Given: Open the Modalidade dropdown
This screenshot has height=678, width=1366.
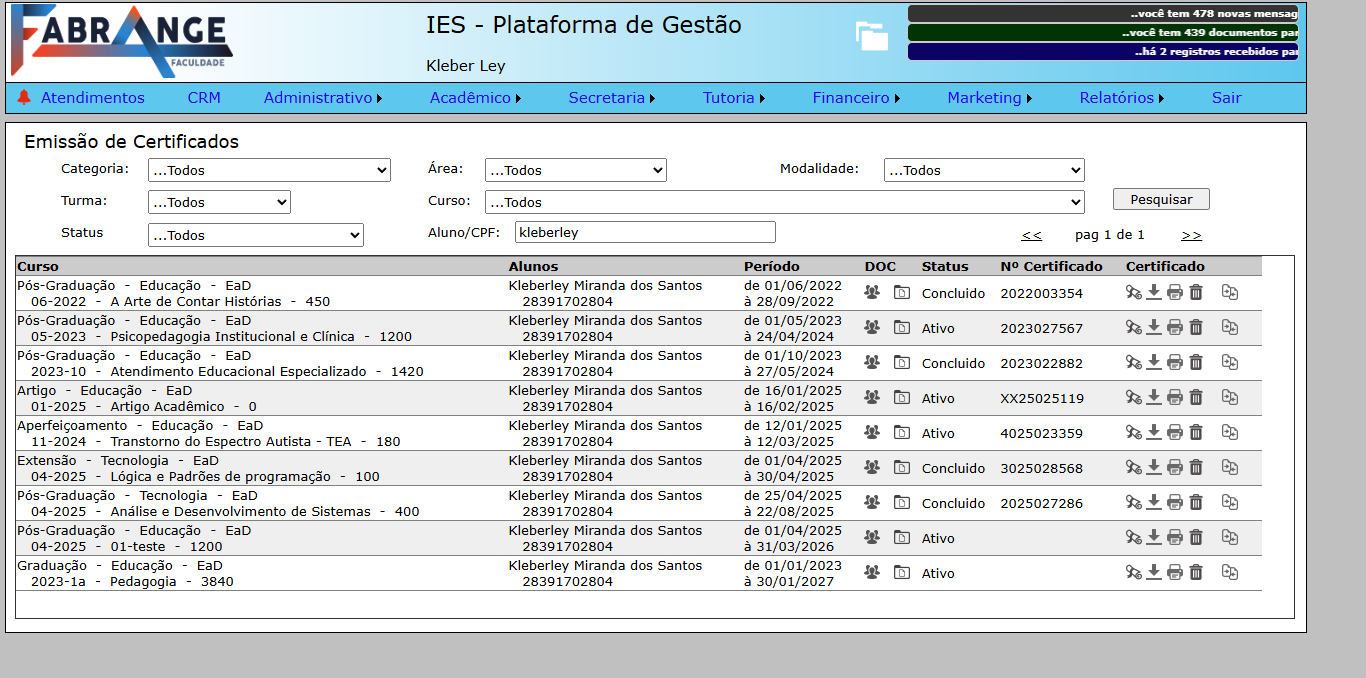Looking at the screenshot, I should tap(984, 170).
